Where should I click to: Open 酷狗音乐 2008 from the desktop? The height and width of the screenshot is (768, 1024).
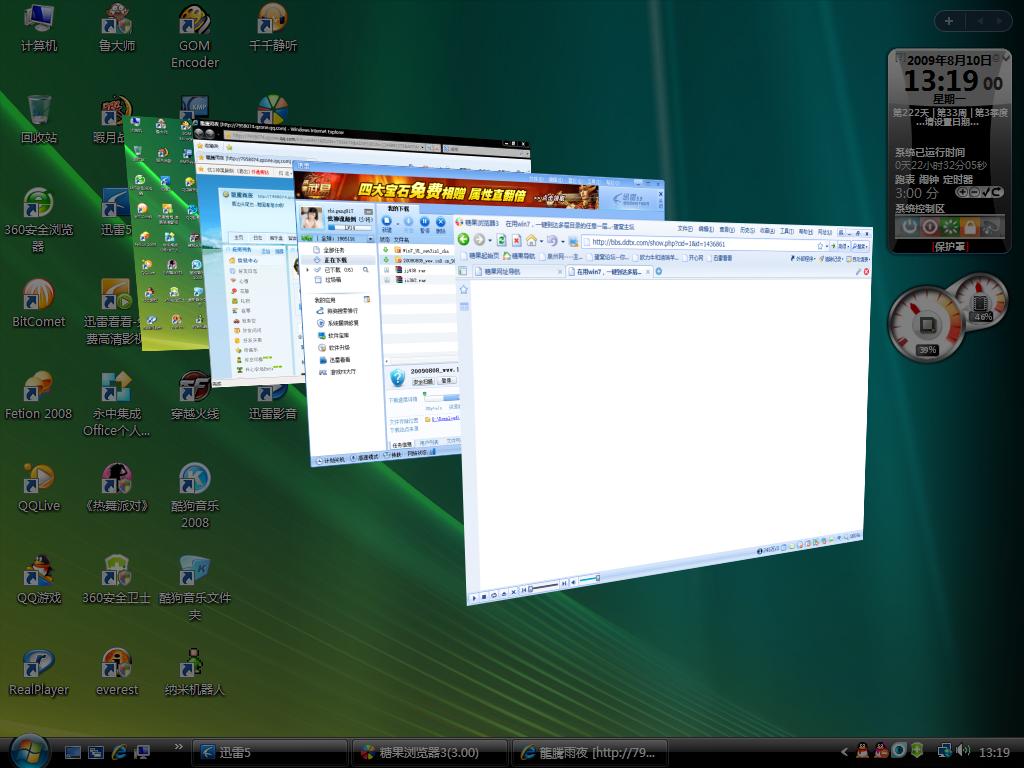(x=195, y=496)
